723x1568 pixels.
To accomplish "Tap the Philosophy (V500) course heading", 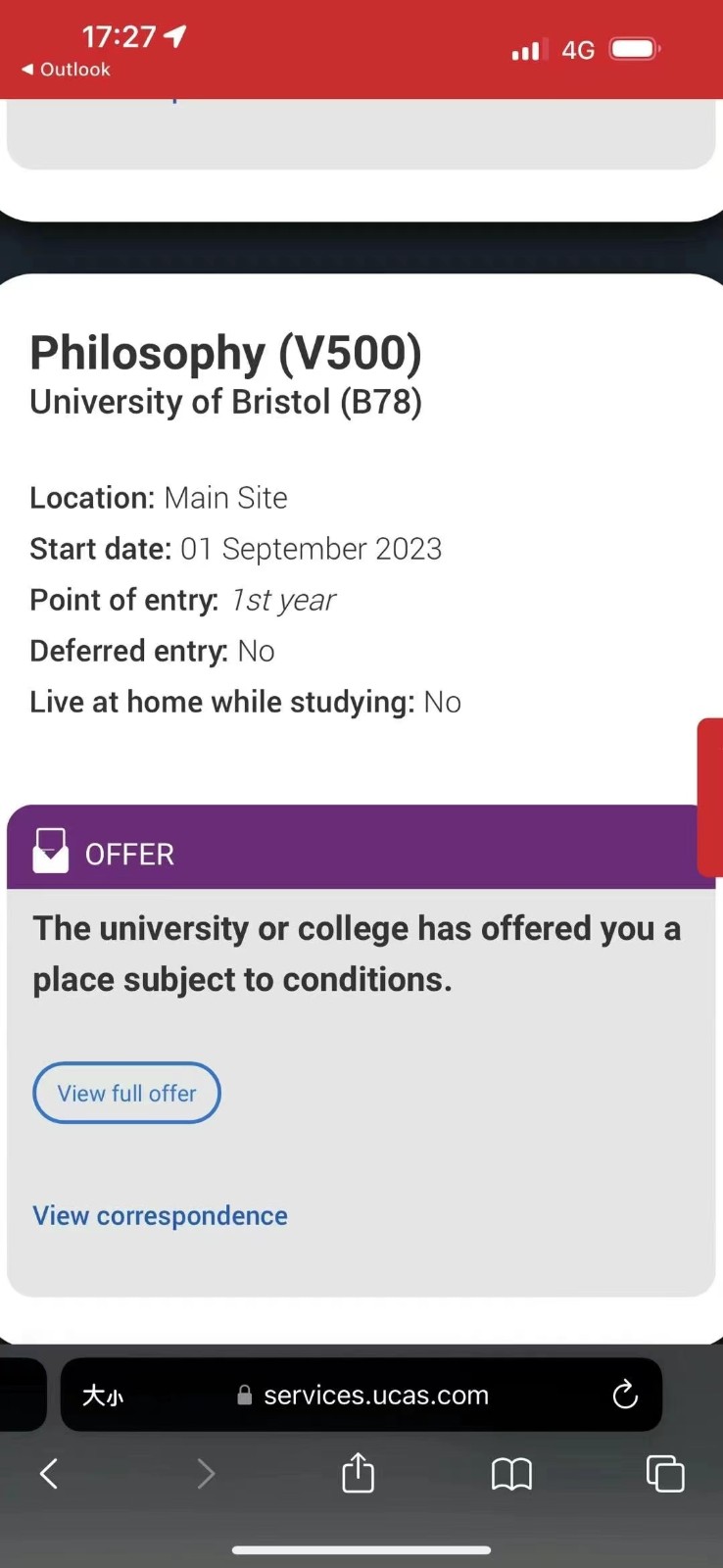I will pos(225,353).
